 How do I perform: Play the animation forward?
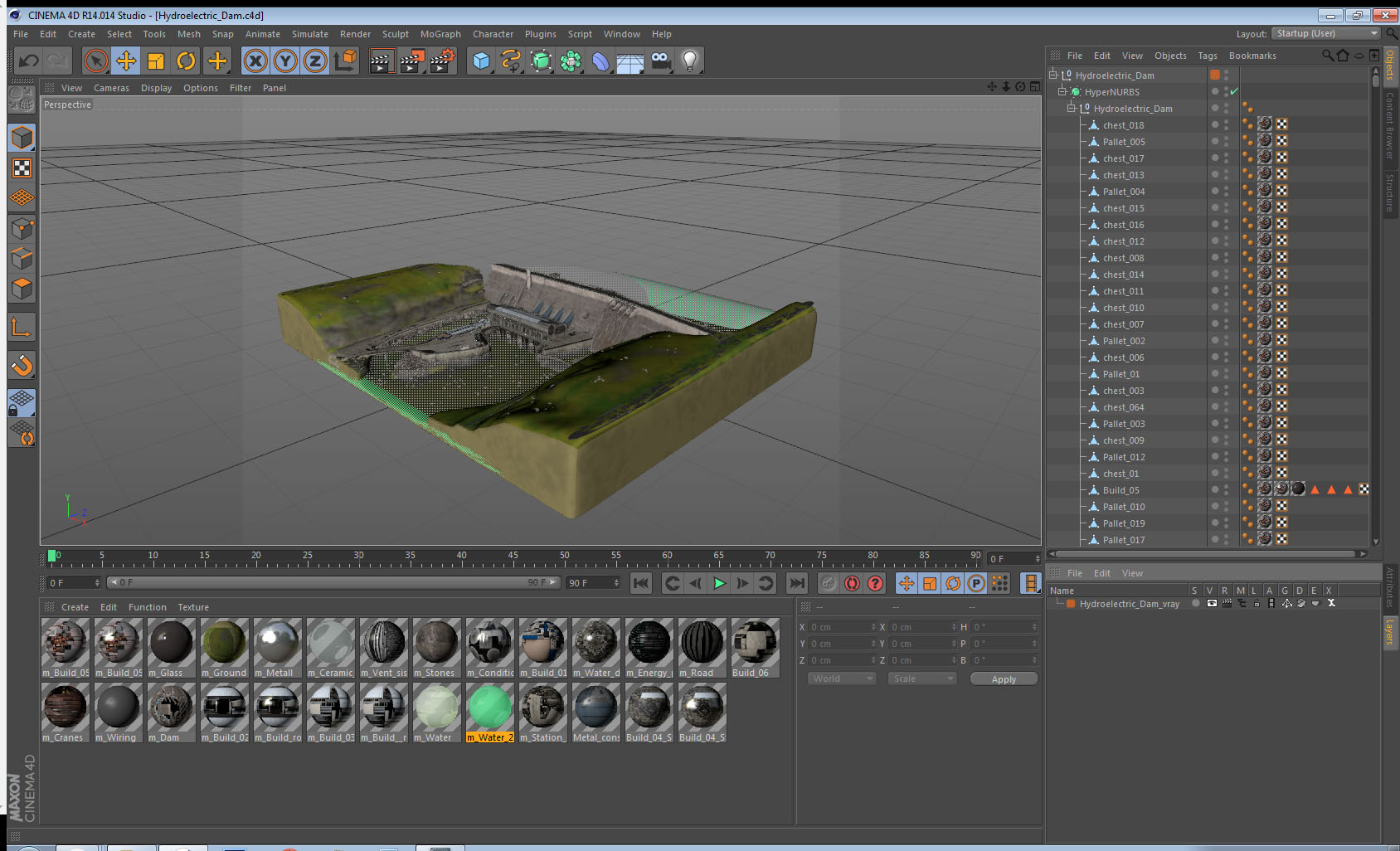pos(719,583)
